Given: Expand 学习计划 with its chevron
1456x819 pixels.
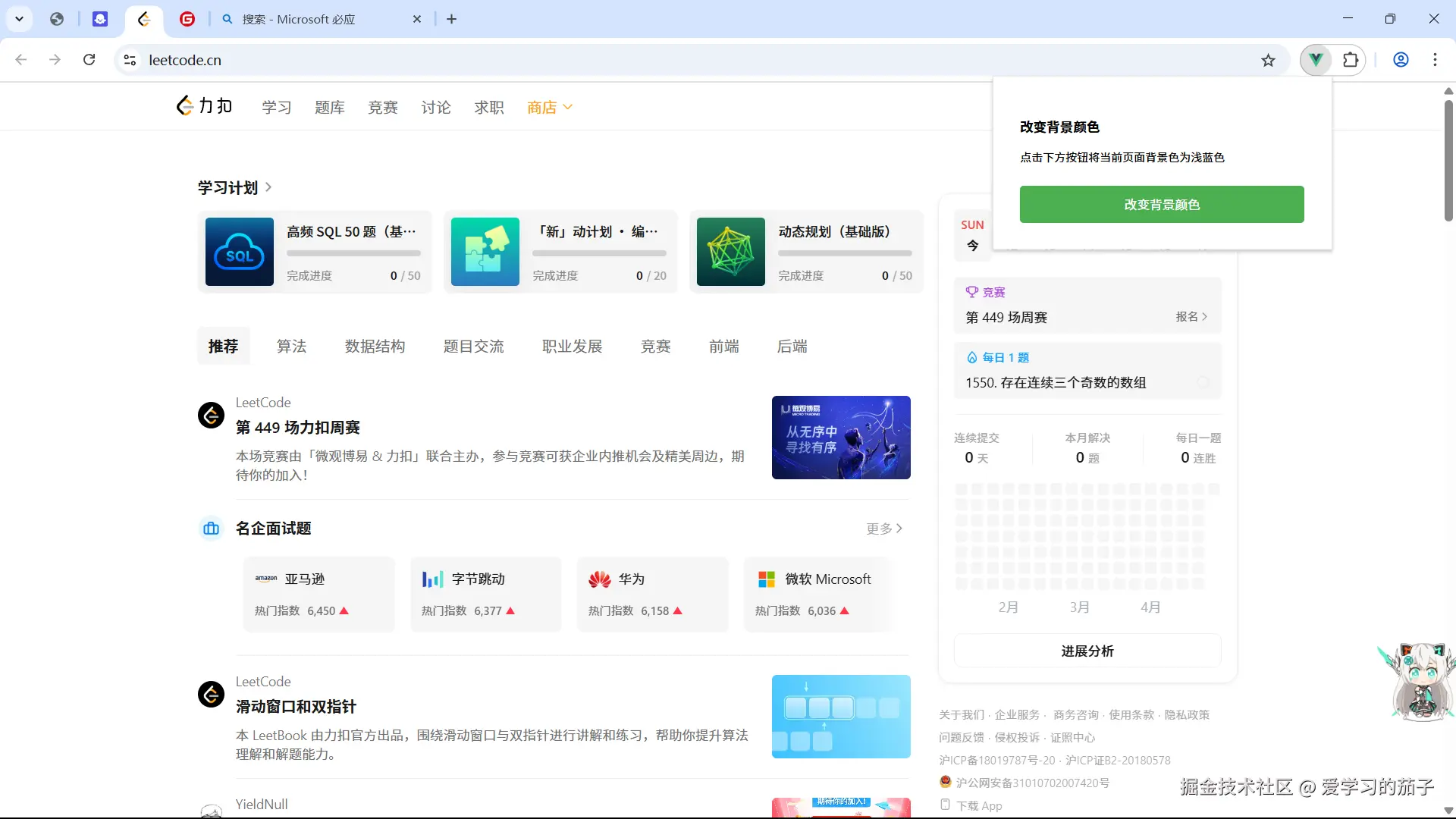Looking at the screenshot, I should coord(268,187).
